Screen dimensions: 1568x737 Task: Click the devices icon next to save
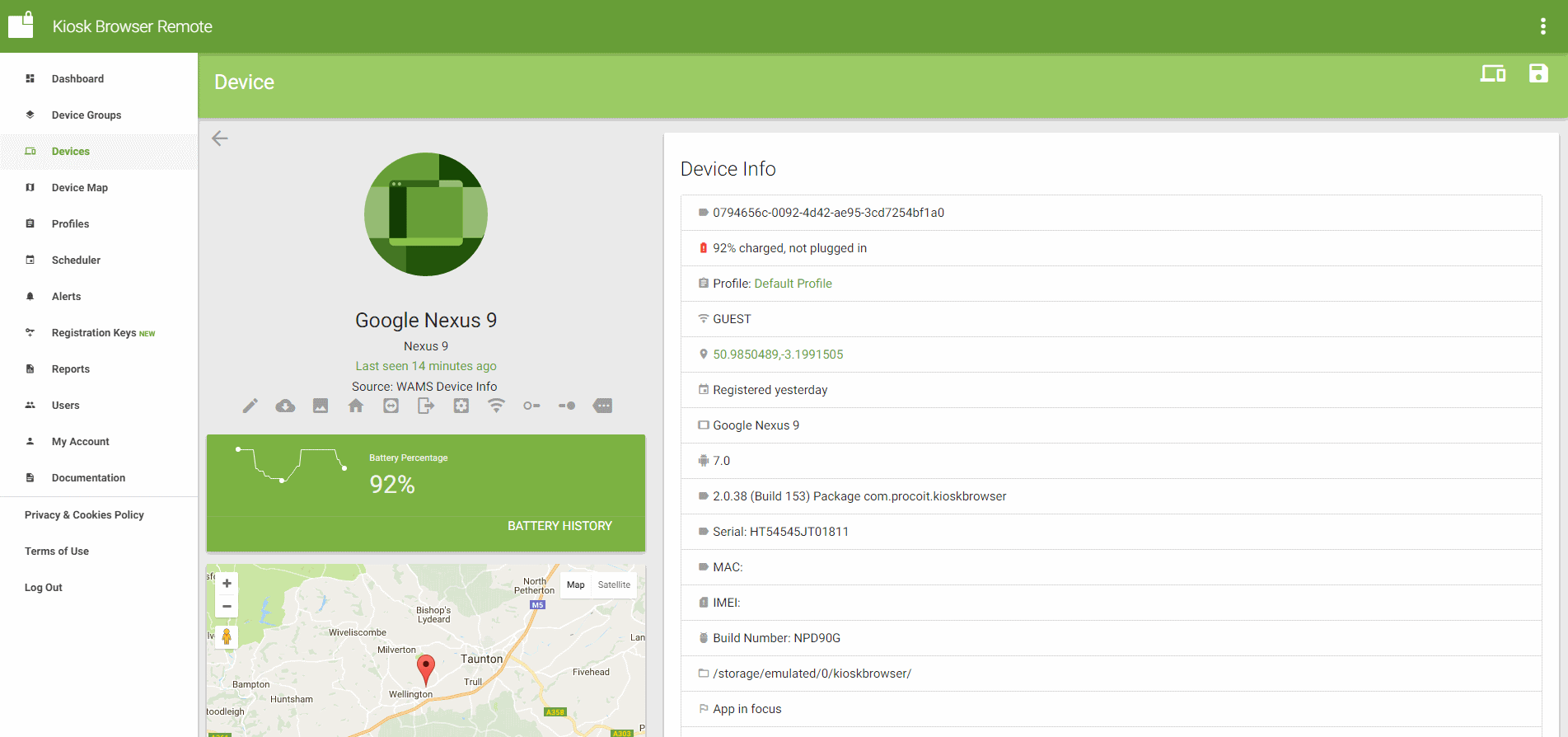point(1493,73)
